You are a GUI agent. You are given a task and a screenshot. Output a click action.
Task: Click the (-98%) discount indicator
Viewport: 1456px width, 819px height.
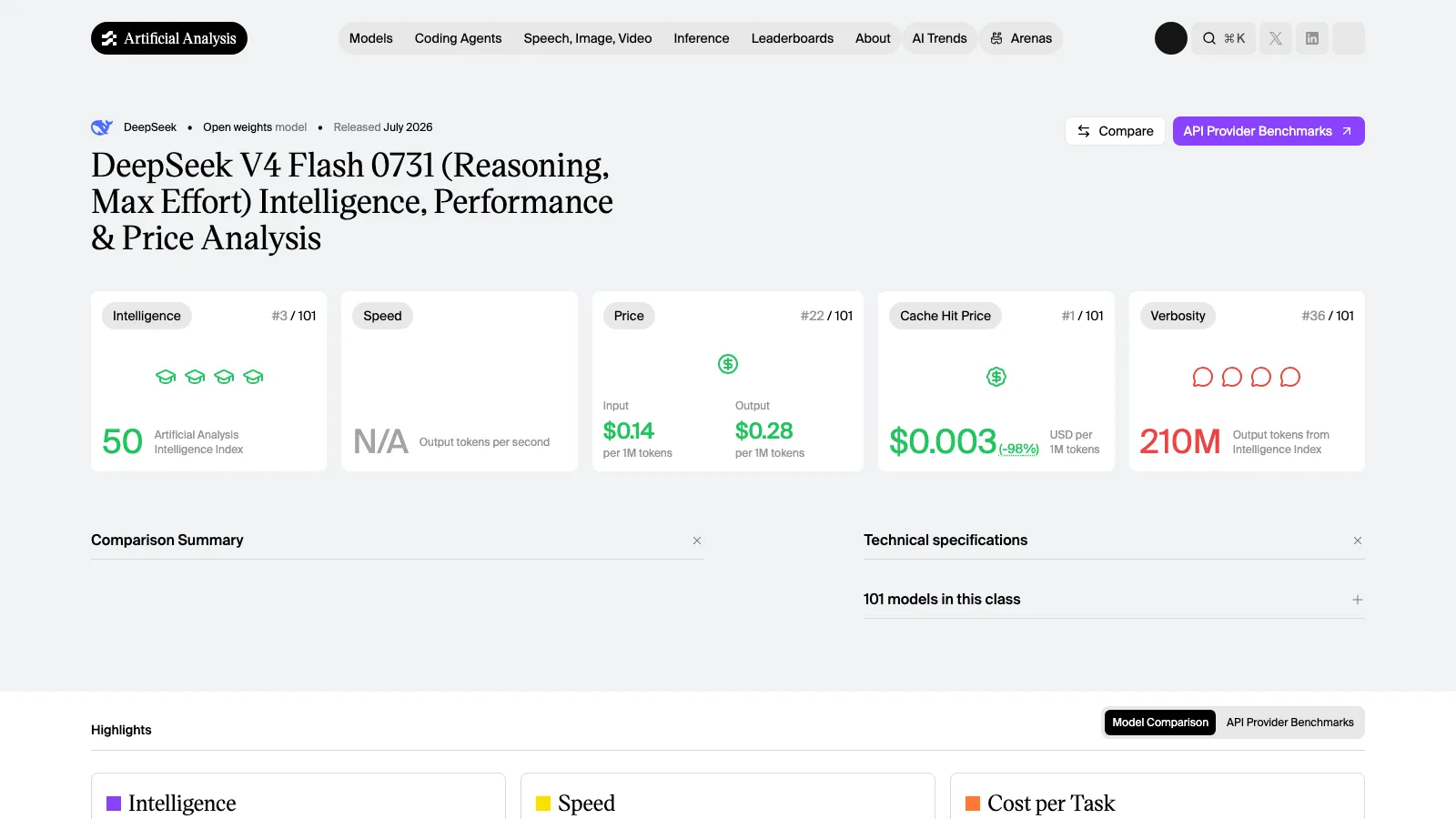1019,449
